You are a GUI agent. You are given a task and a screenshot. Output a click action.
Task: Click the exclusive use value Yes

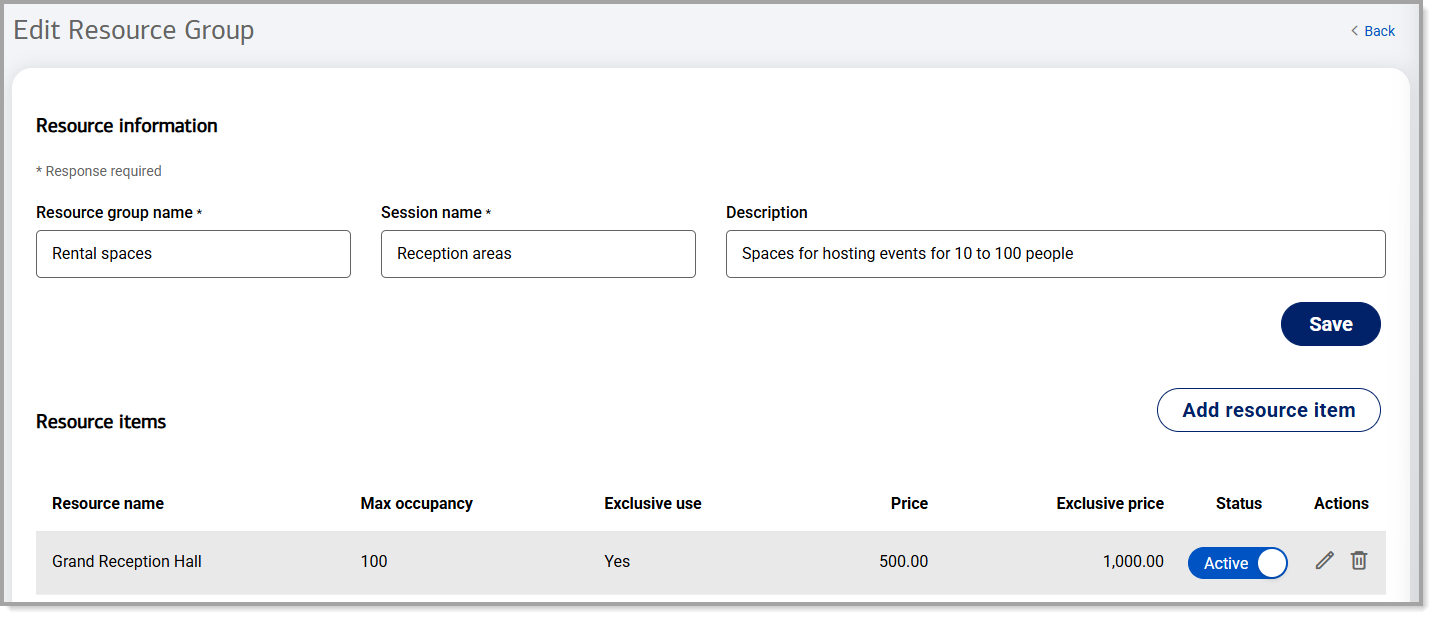[x=617, y=562]
